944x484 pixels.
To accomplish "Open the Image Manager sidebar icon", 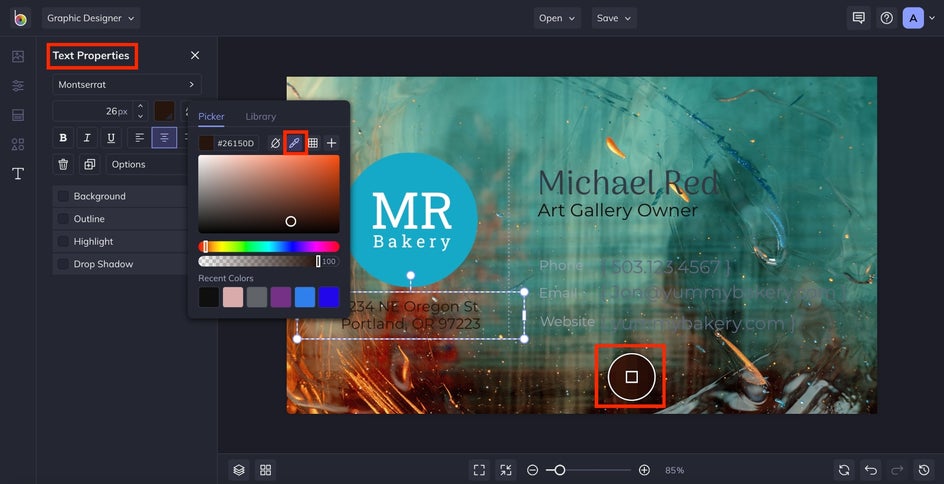I will tap(18, 57).
